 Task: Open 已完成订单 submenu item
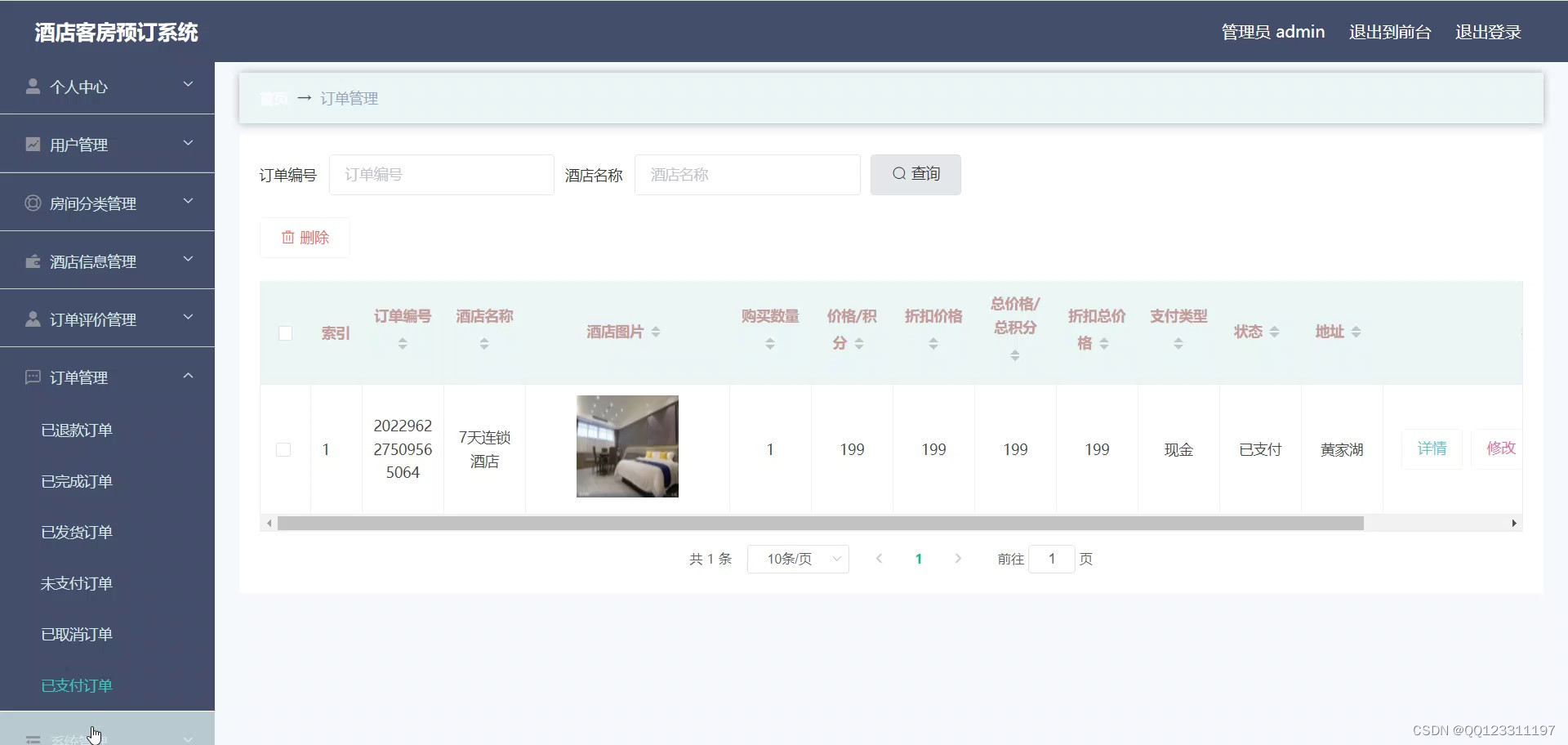[77, 481]
